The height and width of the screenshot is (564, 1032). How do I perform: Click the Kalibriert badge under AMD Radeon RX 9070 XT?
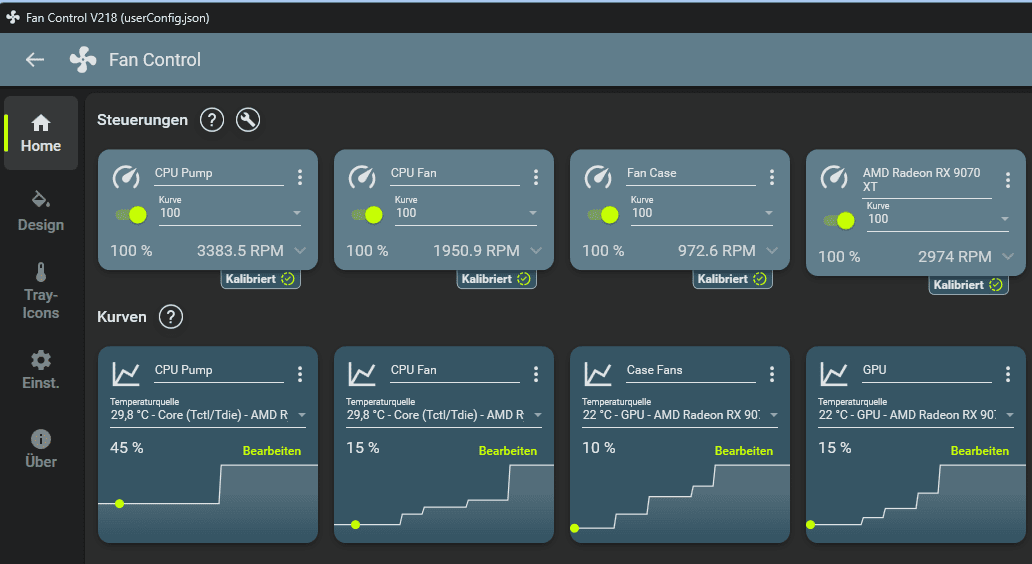point(968,285)
